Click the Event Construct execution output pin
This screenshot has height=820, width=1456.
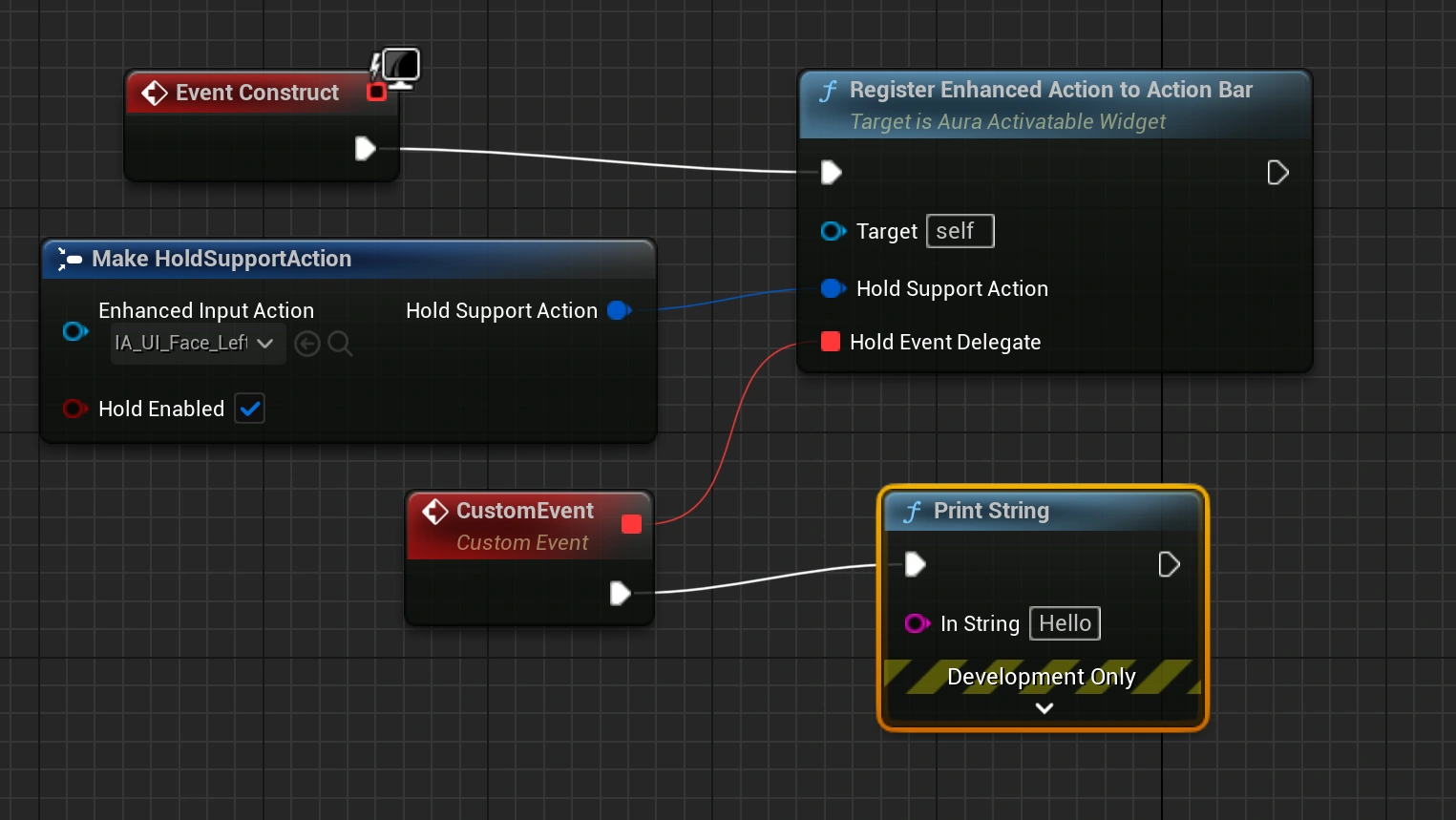point(365,149)
